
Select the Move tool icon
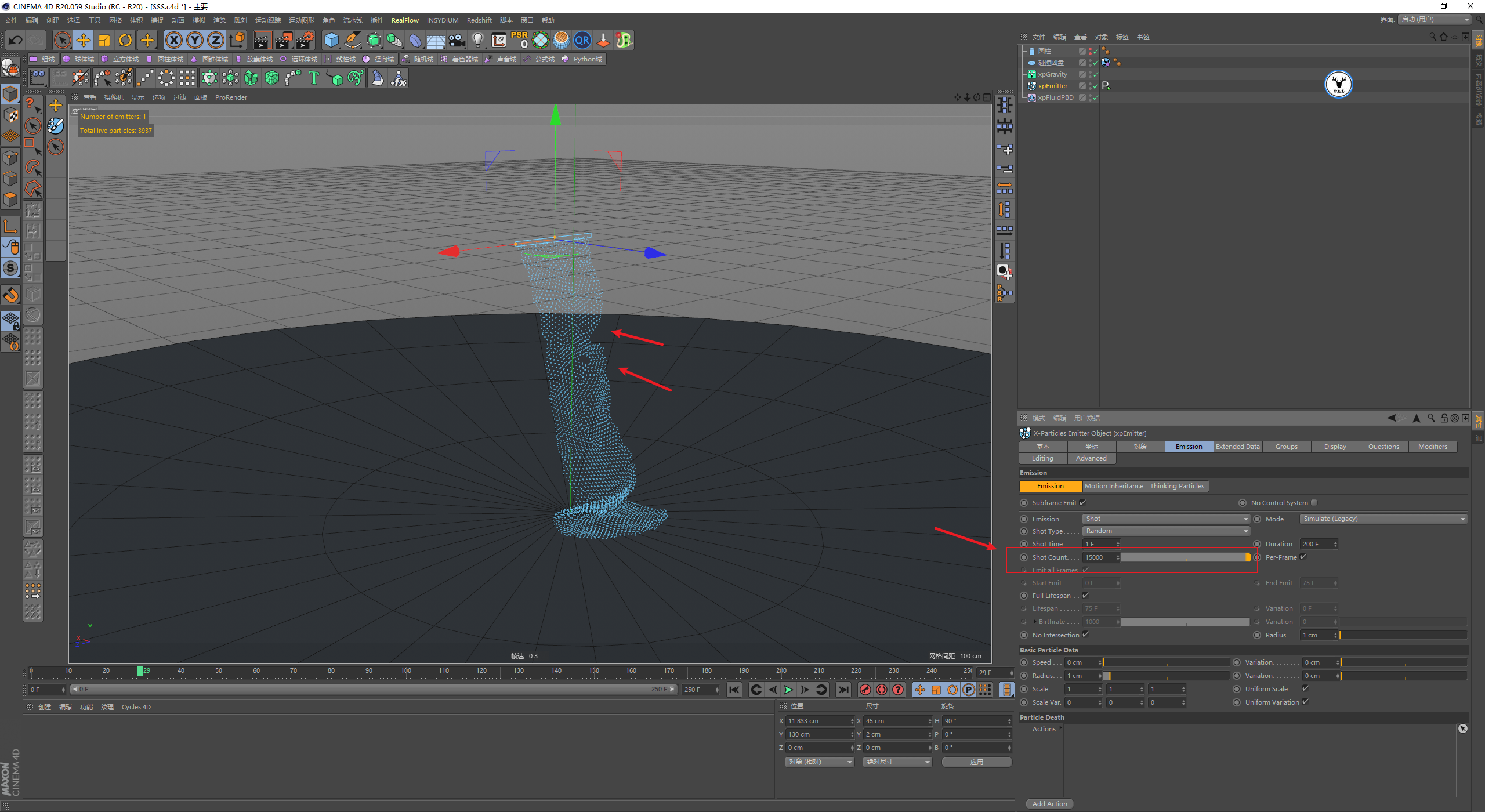click(84, 40)
